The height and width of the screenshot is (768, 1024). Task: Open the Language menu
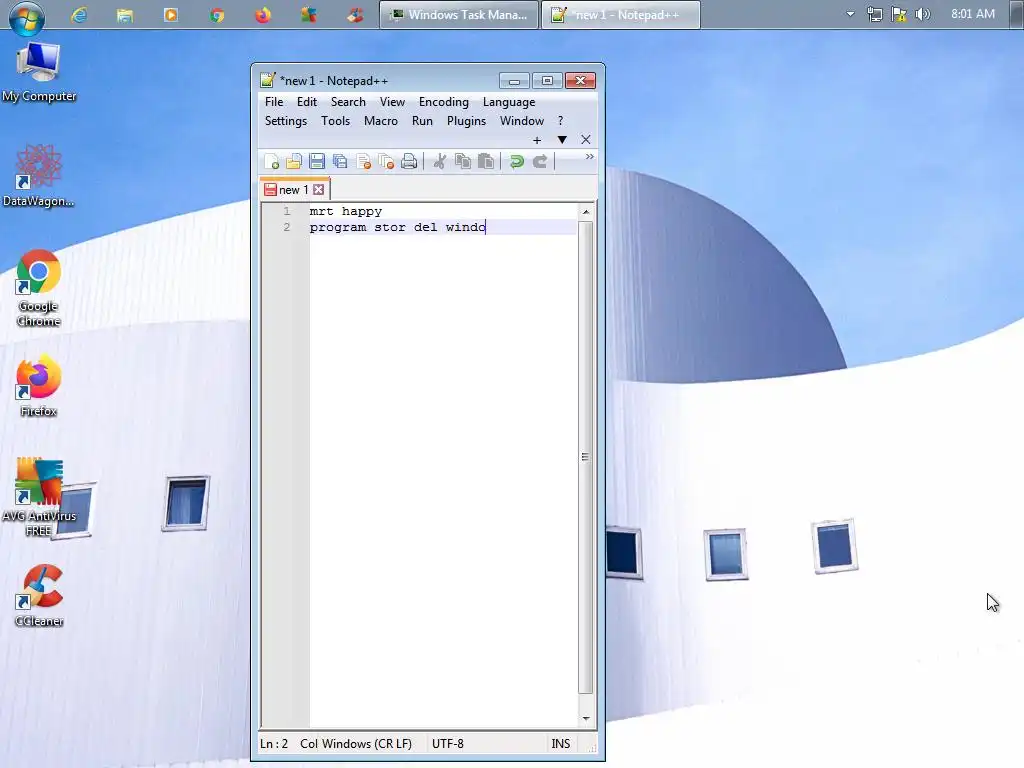click(509, 102)
